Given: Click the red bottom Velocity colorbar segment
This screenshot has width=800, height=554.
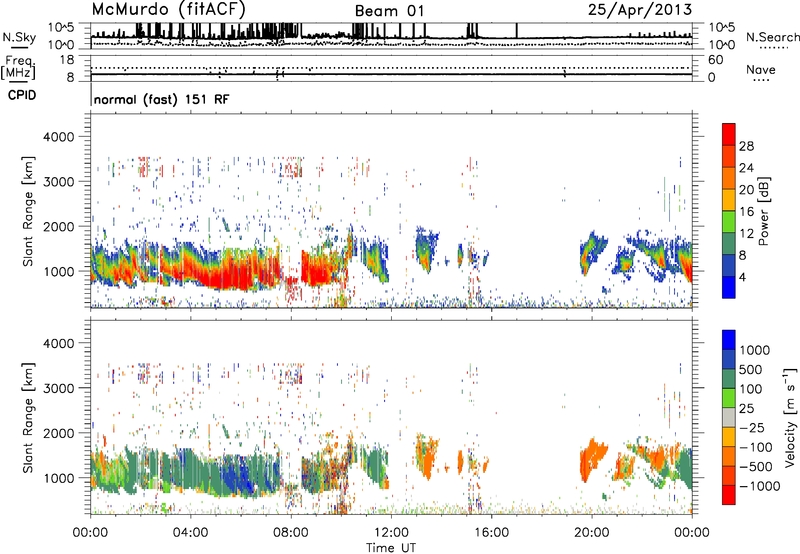Looking at the screenshot, I should [729, 495].
